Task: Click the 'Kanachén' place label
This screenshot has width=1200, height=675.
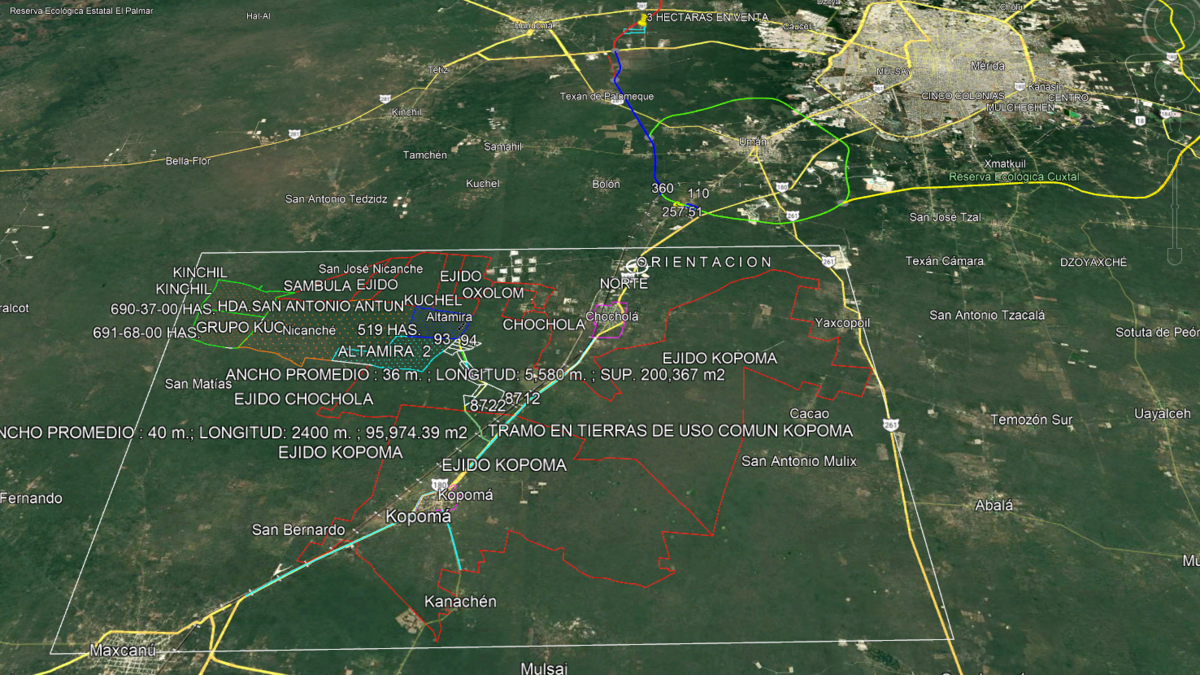Action: pyautogui.click(x=461, y=602)
